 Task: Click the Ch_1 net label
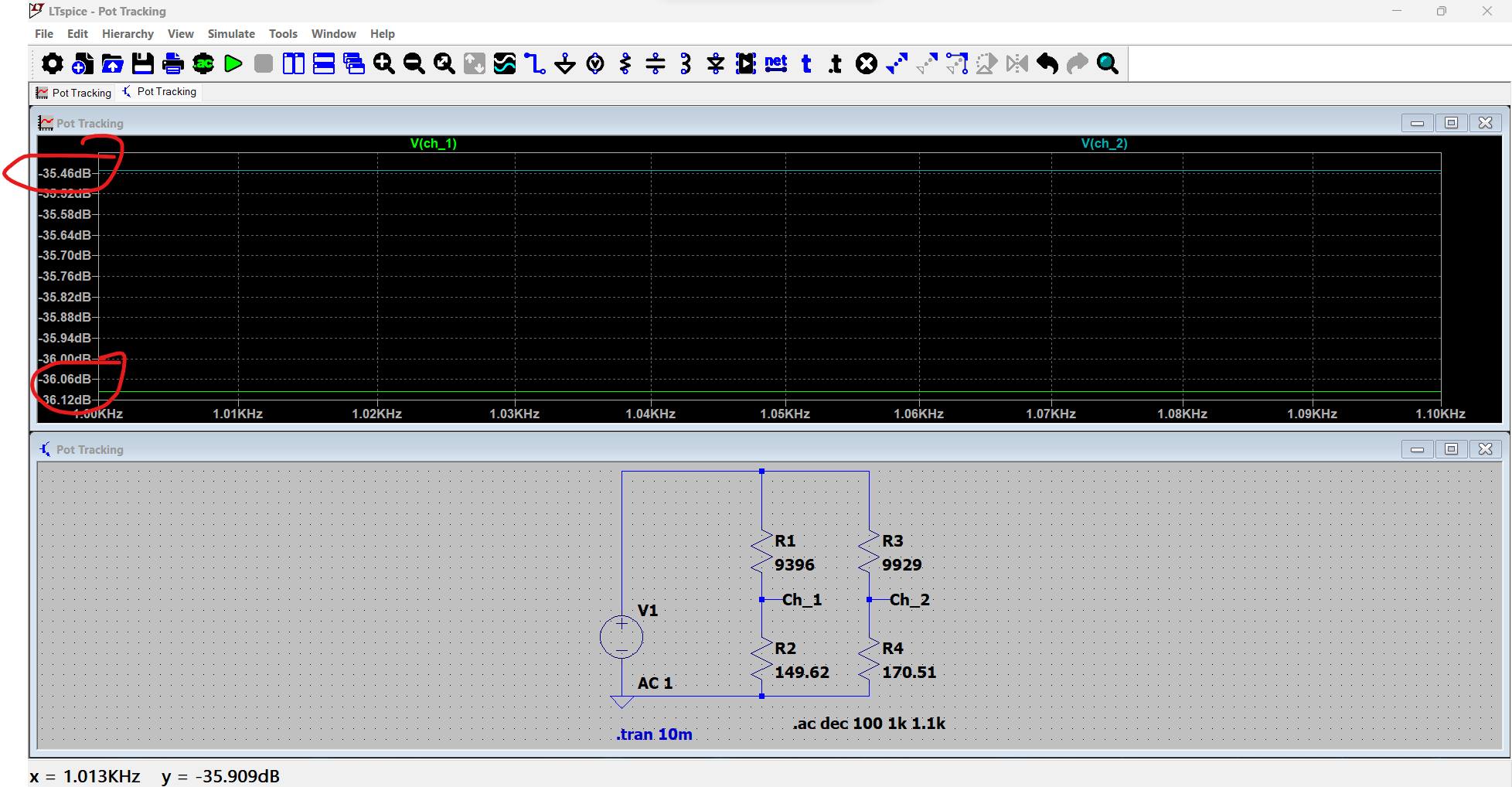tap(802, 600)
